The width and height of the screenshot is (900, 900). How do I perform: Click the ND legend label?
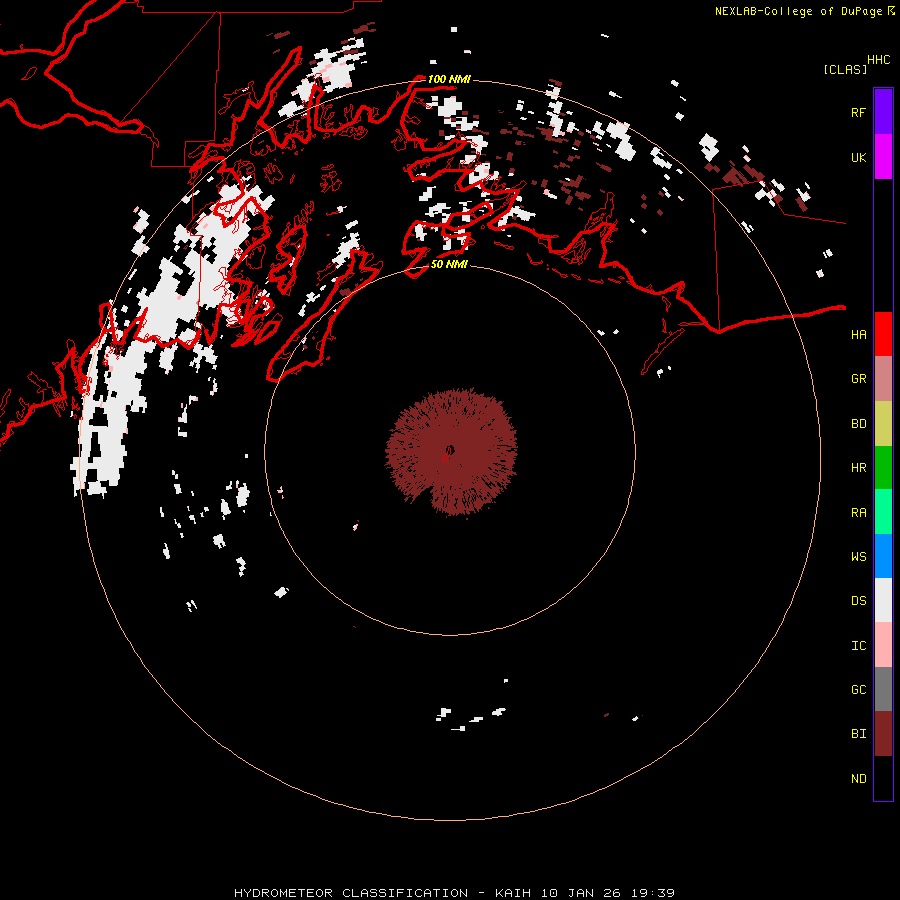click(858, 779)
